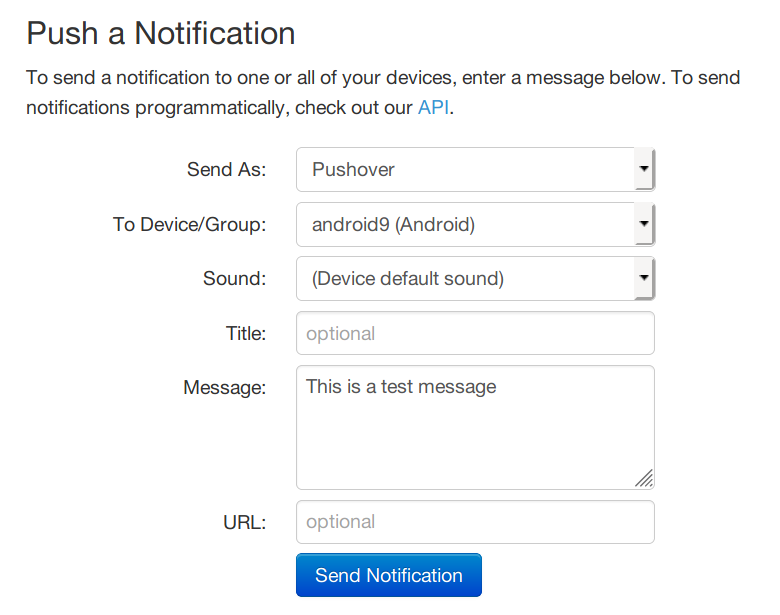Image resolution: width=780 pixels, height=615 pixels.
Task: Click the "URL:" field label
Action: click(244, 522)
